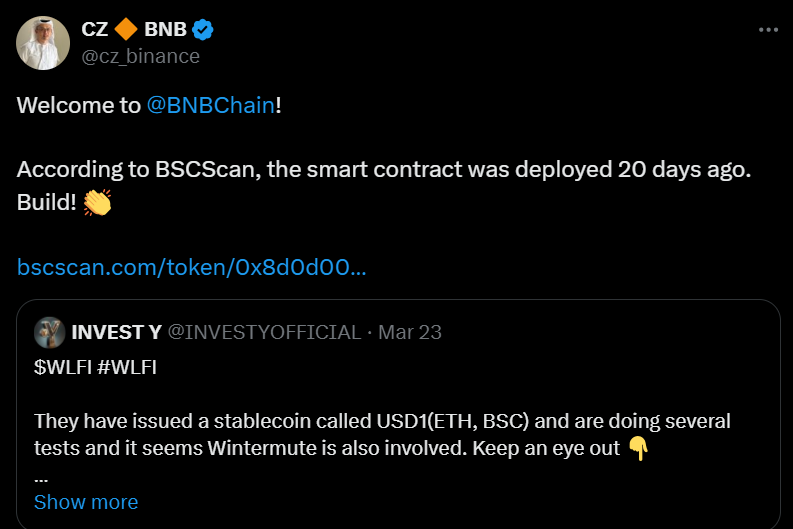Click the sentence about BSCScan smart contract
This screenshot has height=529, width=793.
[x=384, y=170]
